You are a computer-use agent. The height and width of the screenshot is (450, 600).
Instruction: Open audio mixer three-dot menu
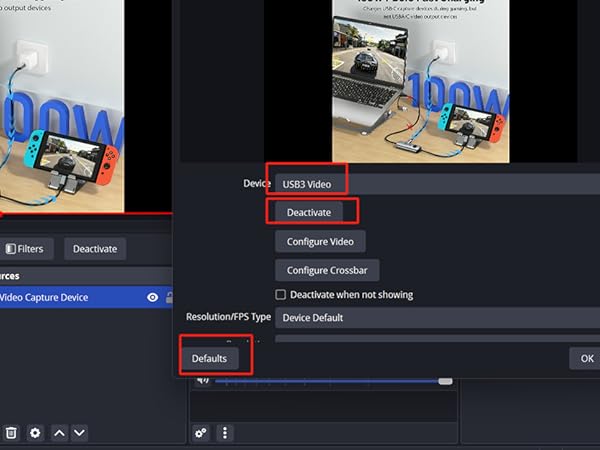pyautogui.click(x=225, y=433)
